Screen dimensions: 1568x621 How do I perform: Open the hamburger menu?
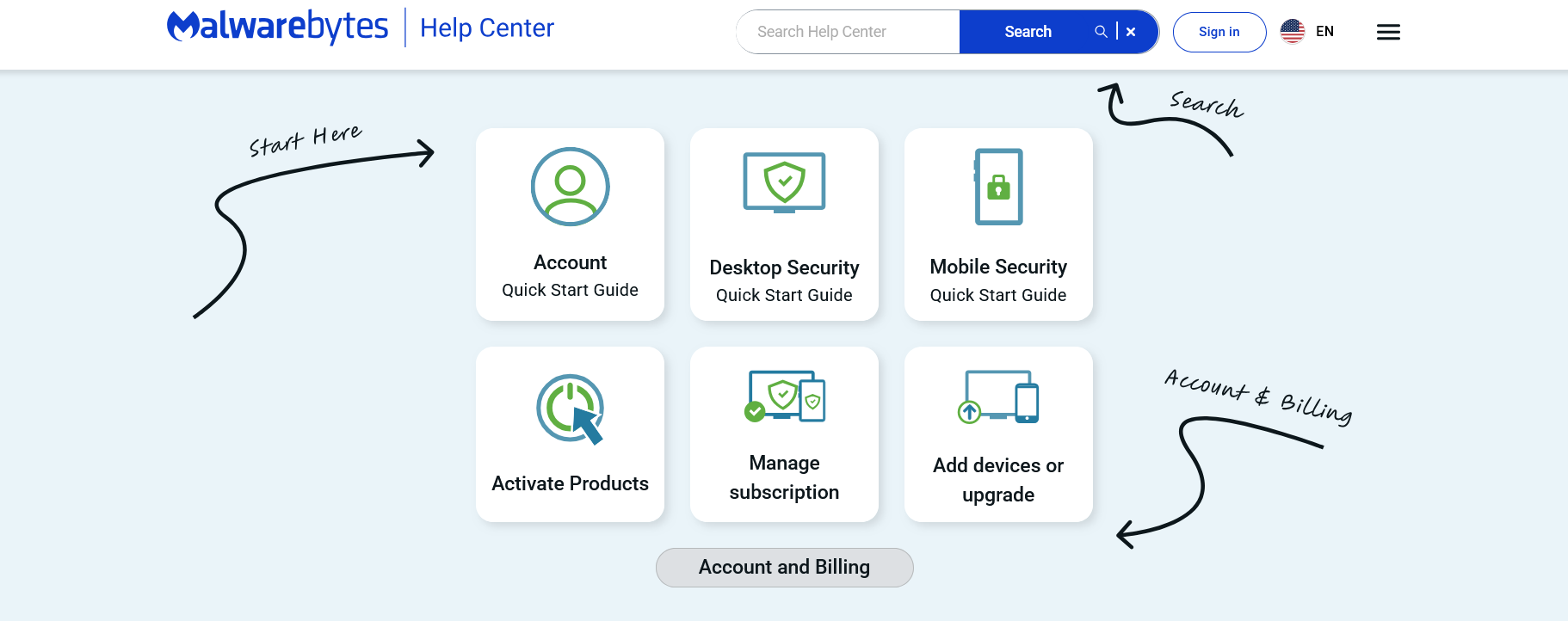[1388, 32]
